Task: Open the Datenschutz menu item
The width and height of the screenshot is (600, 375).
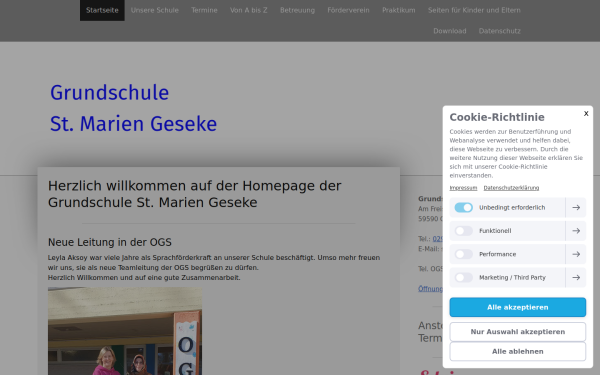Action: coord(499,31)
